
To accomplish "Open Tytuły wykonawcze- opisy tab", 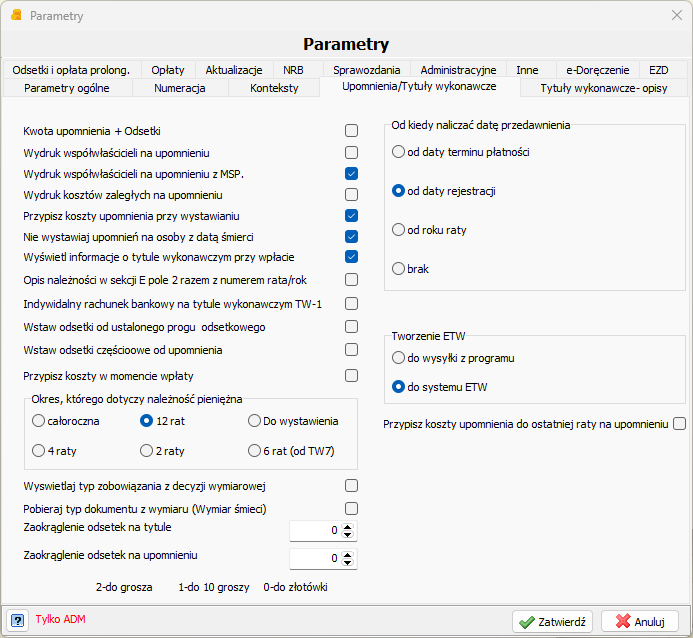I will [604, 88].
